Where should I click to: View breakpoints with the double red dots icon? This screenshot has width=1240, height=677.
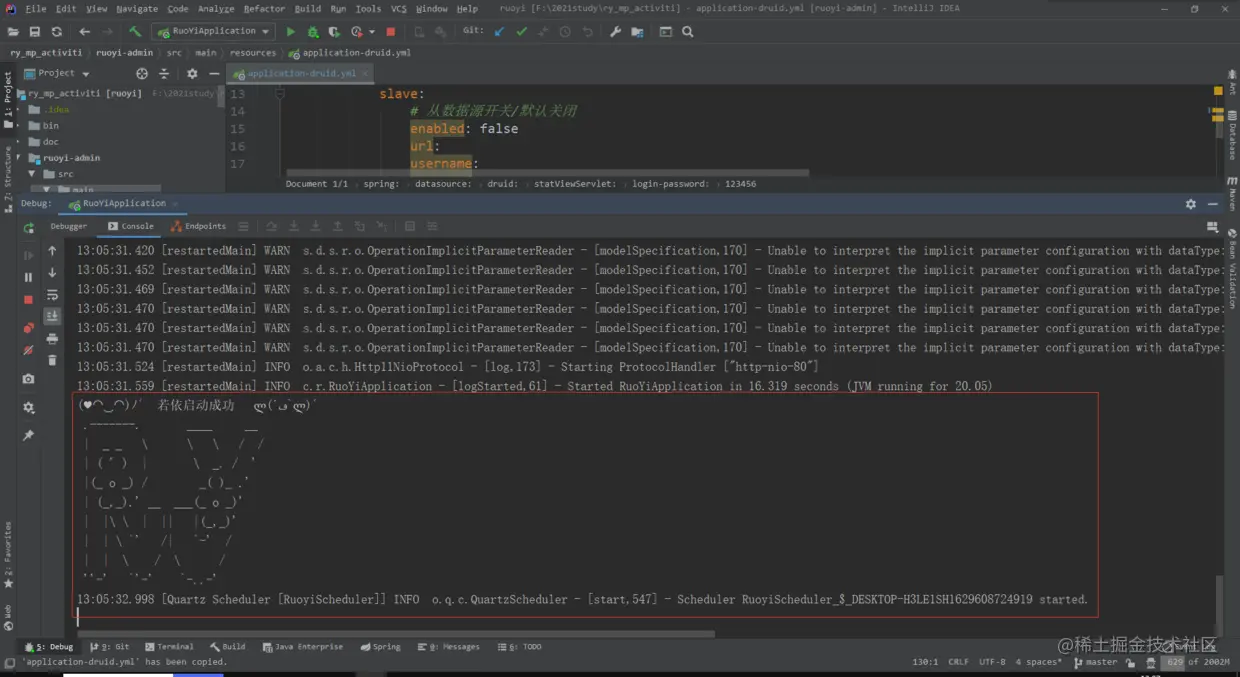(x=28, y=328)
